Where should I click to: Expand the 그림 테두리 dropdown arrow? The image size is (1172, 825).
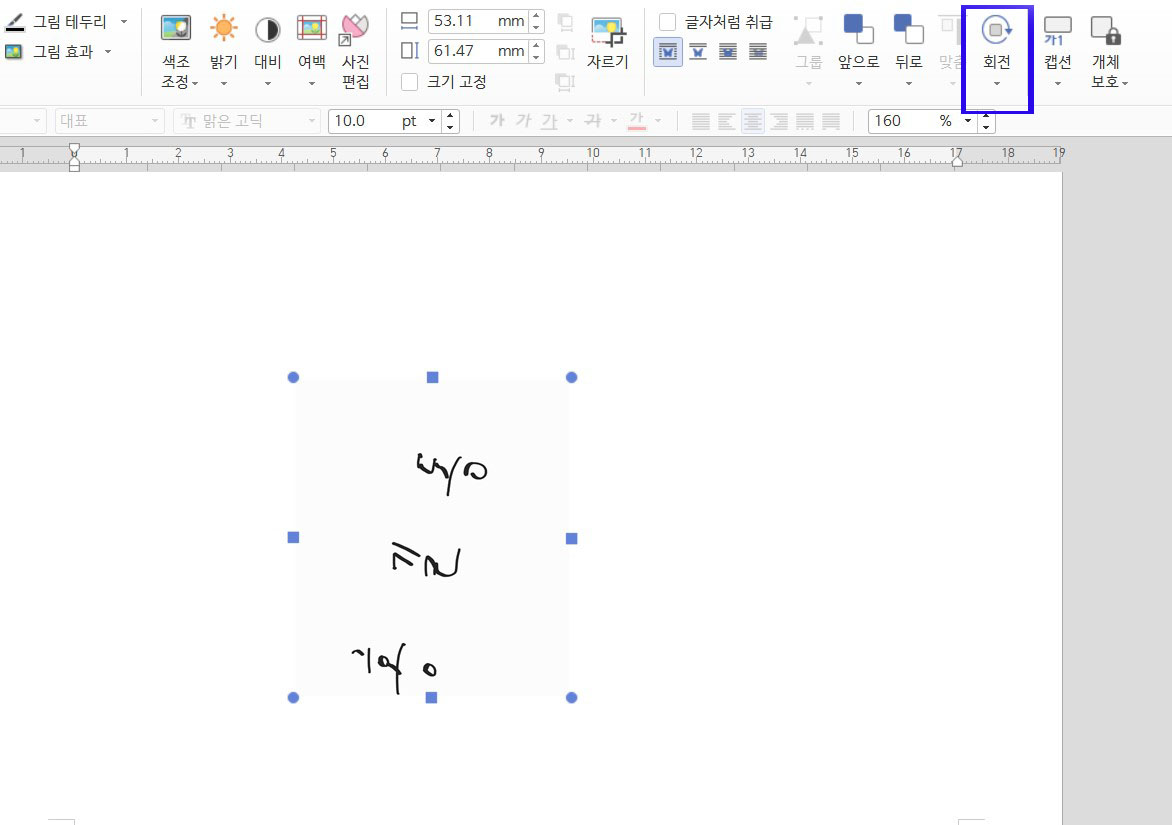click(x=124, y=22)
